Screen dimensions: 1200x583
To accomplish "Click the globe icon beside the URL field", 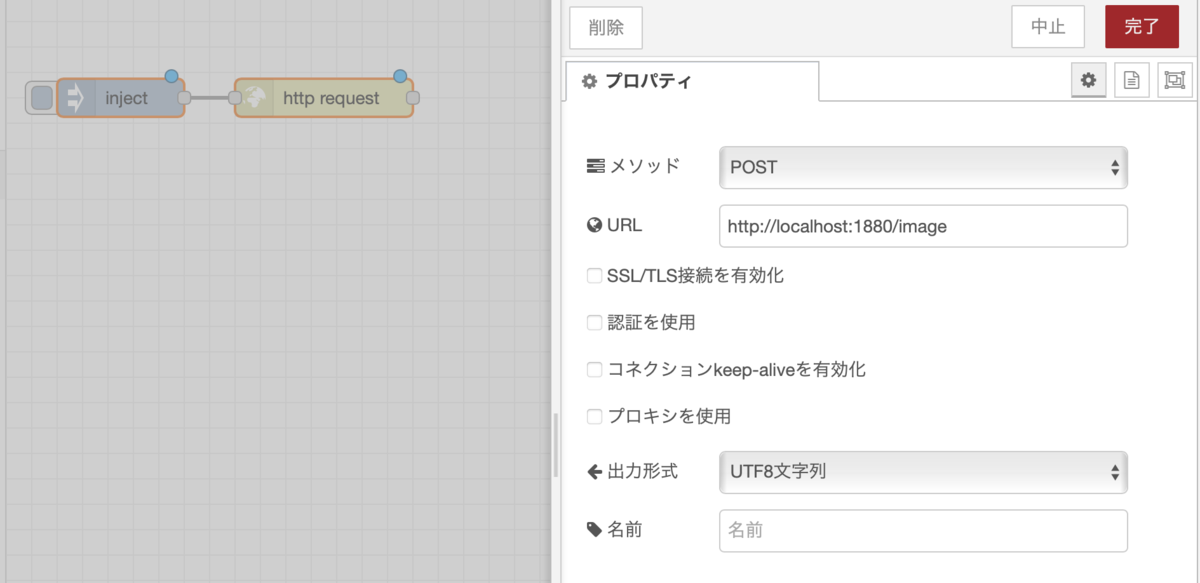I will 594,225.
